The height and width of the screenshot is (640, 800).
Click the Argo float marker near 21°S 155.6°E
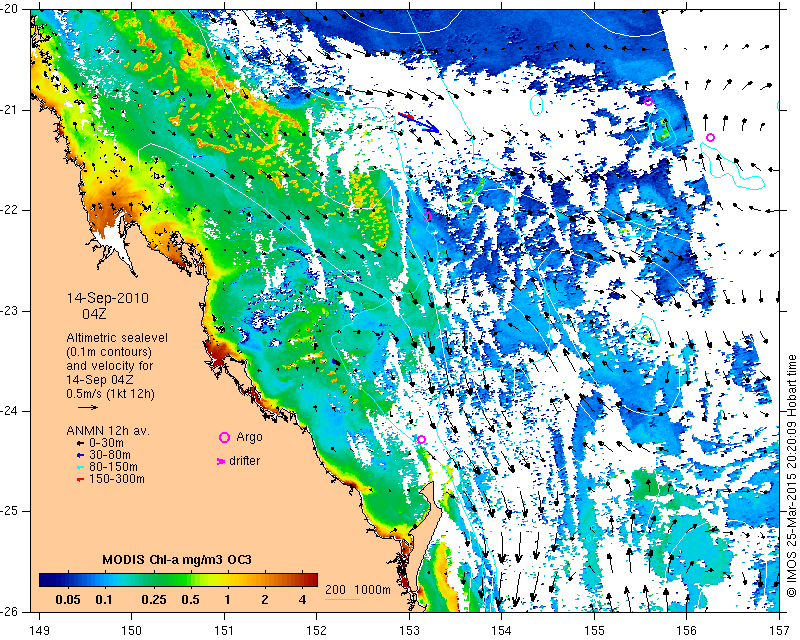click(648, 101)
